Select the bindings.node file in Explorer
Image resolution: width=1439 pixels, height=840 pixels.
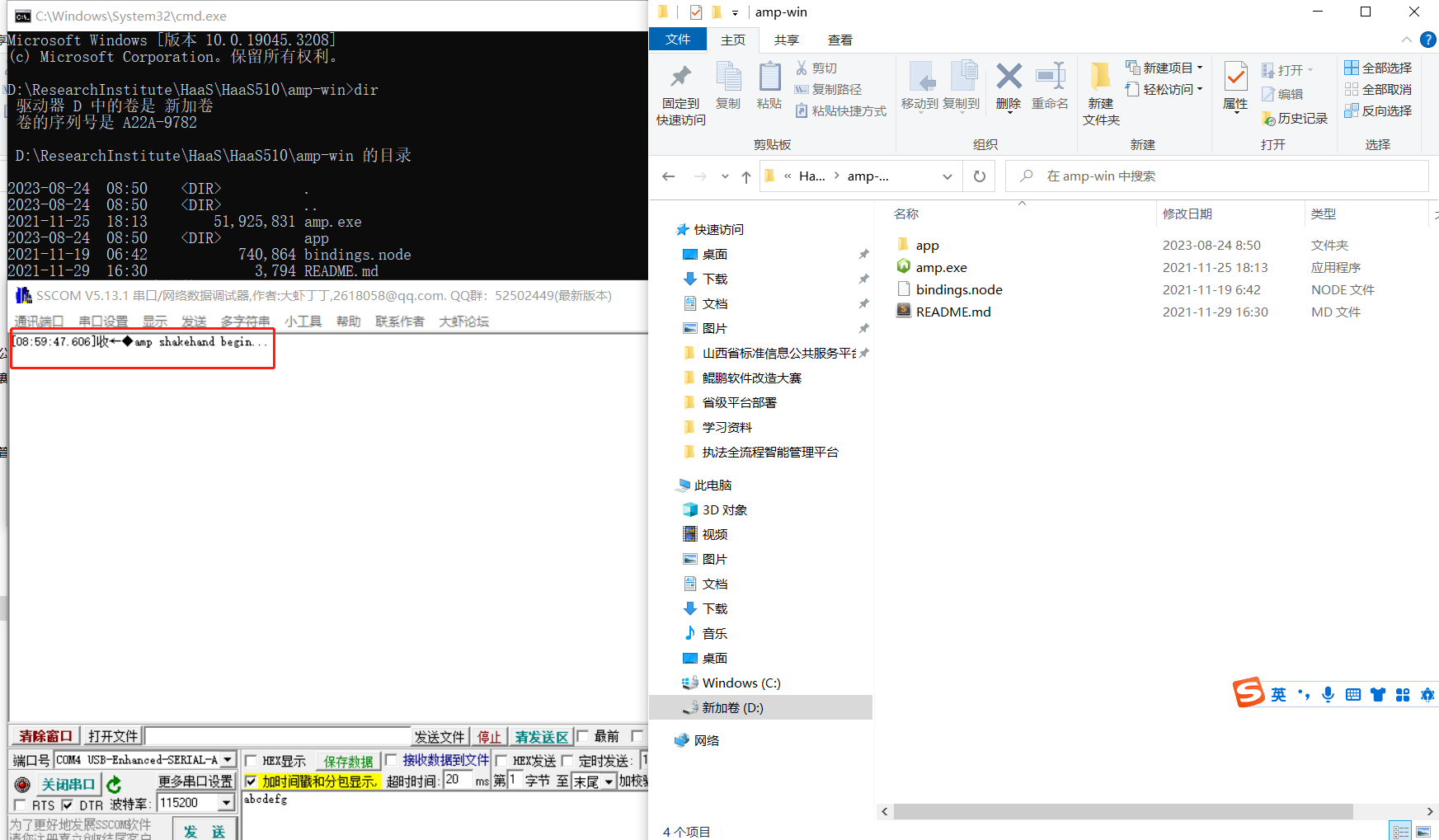tap(958, 289)
